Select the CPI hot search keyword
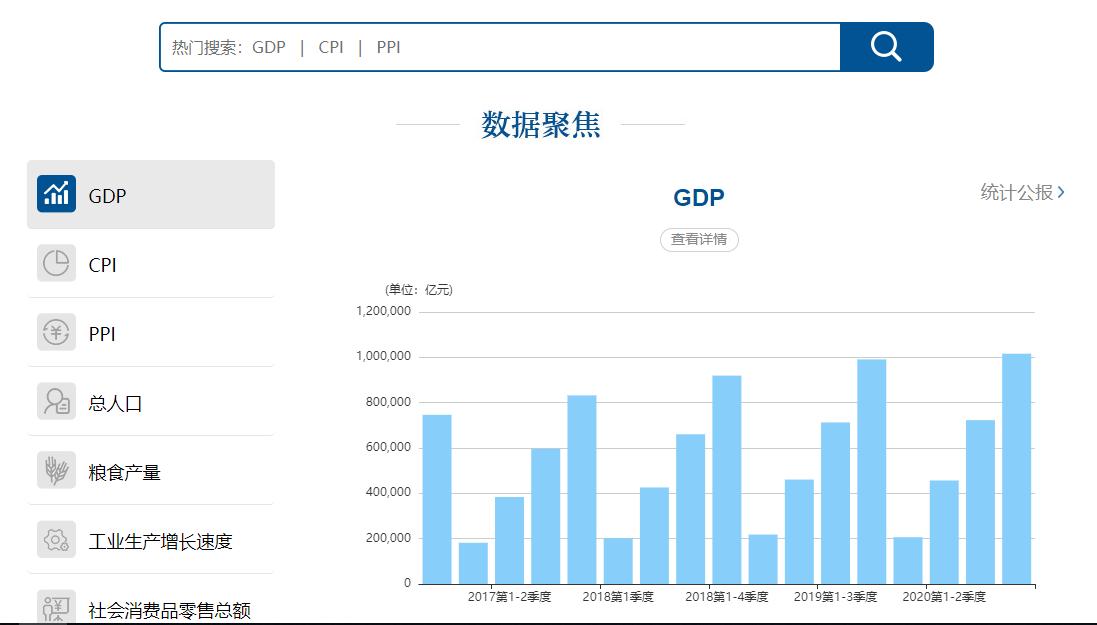1097x625 pixels. click(x=331, y=46)
